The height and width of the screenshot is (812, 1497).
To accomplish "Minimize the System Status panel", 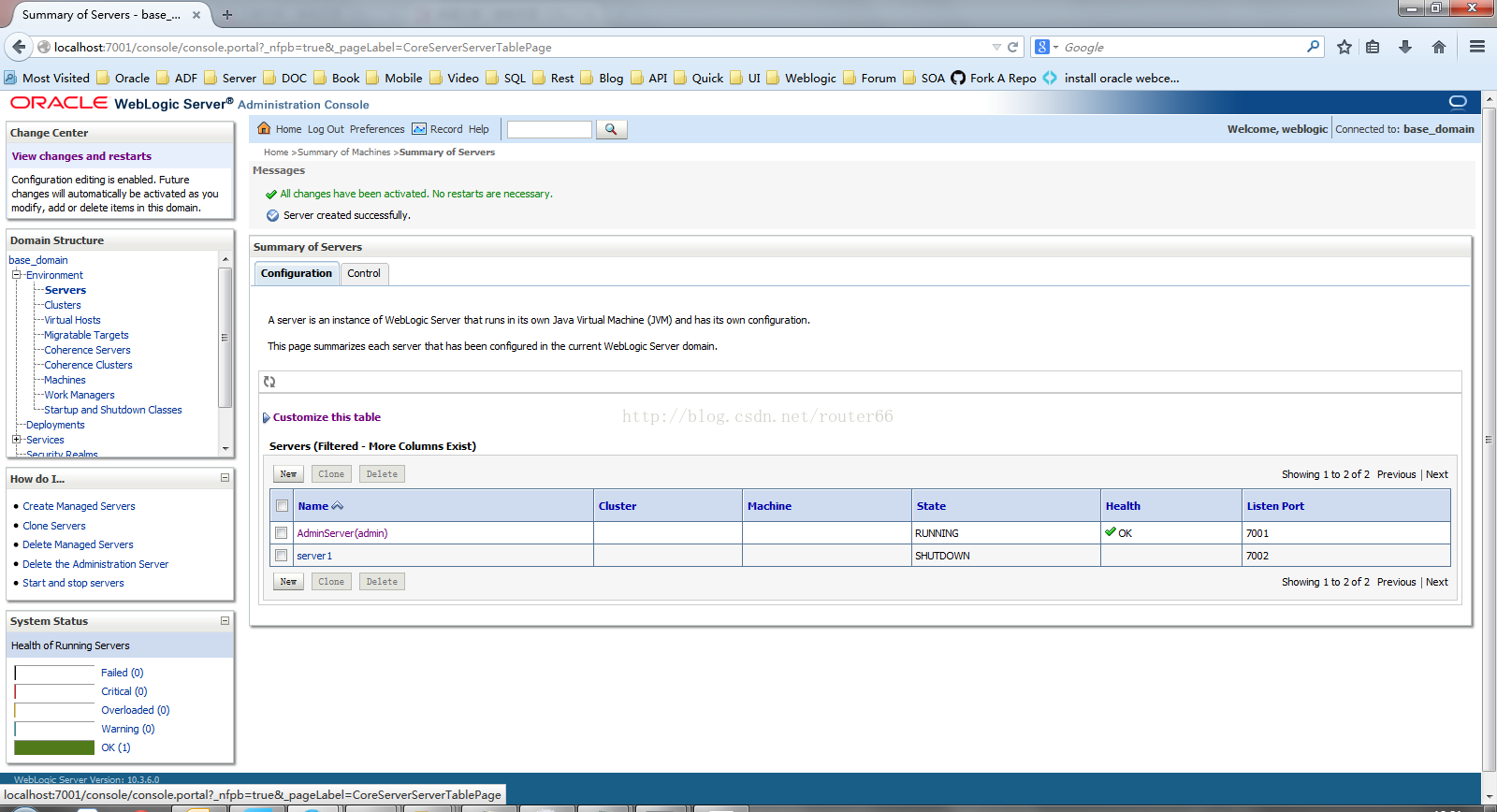I will coord(225,620).
